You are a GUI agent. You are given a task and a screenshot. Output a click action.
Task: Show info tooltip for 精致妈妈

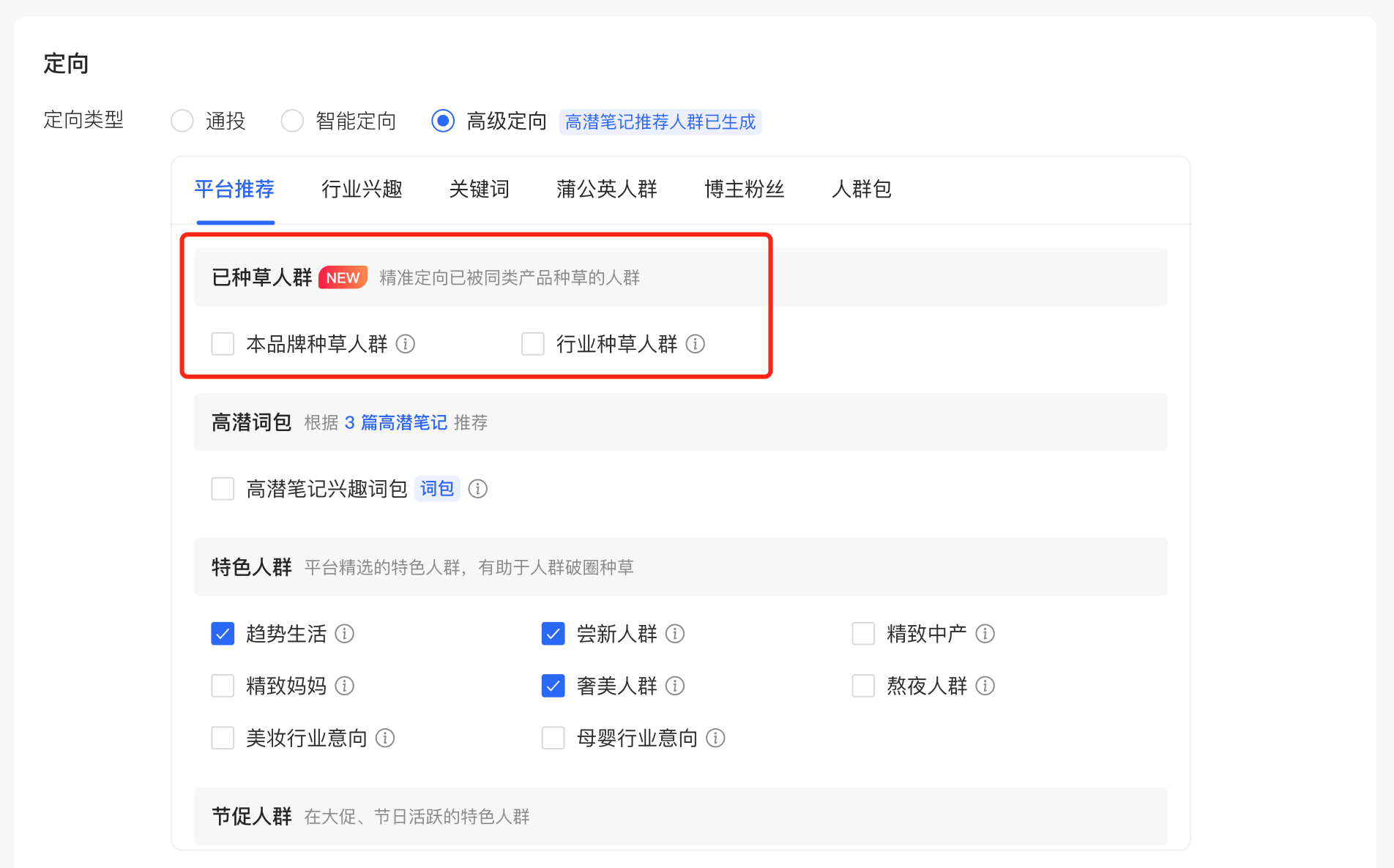pyautogui.click(x=345, y=686)
